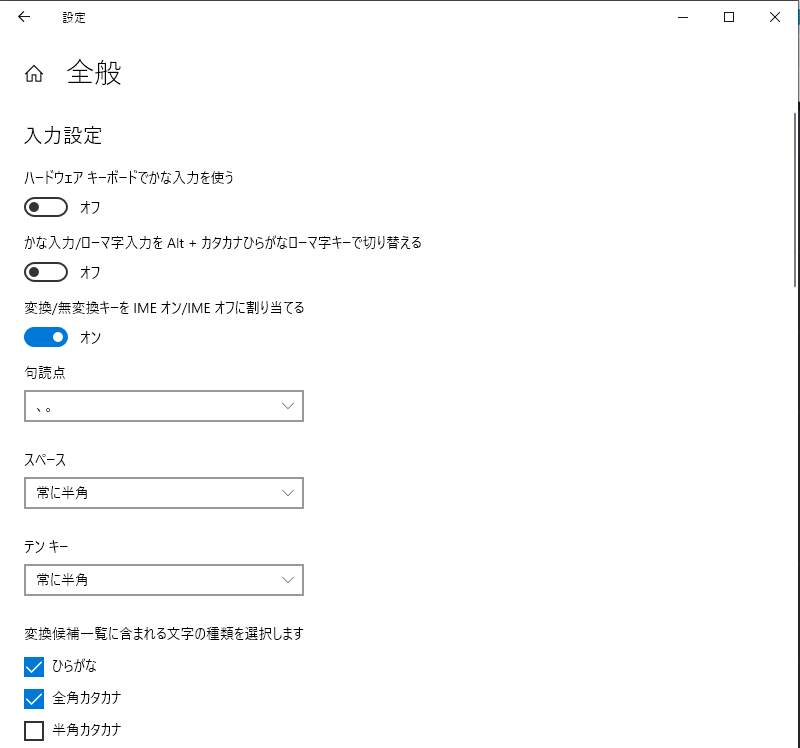Image resolution: width=800 pixels, height=748 pixels.
Task: Uncheck the 全角カタカナ checkbox
Action: click(34, 699)
